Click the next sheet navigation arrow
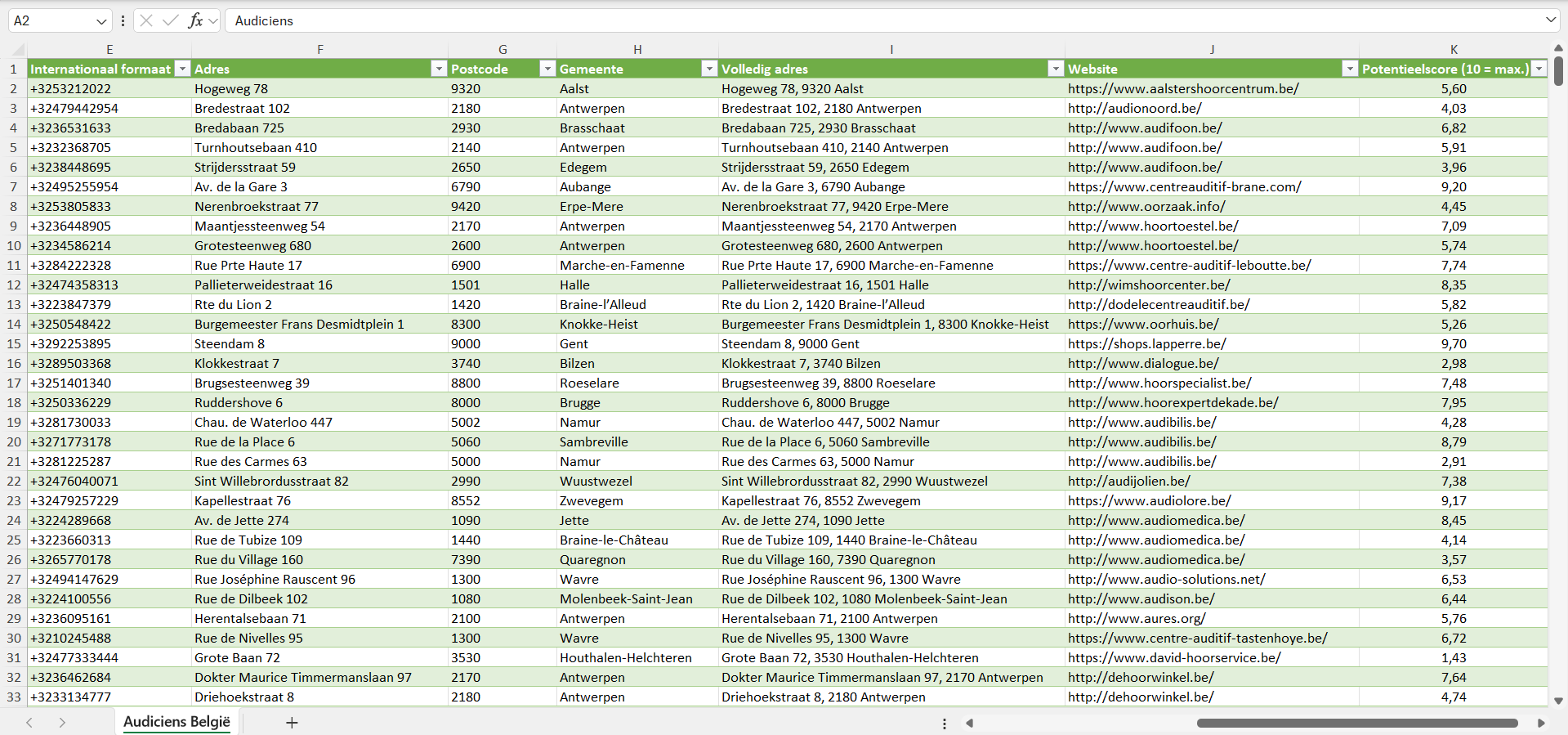Image resolution: width=1568 pixels, height=735 pixels. coord(62,723)
